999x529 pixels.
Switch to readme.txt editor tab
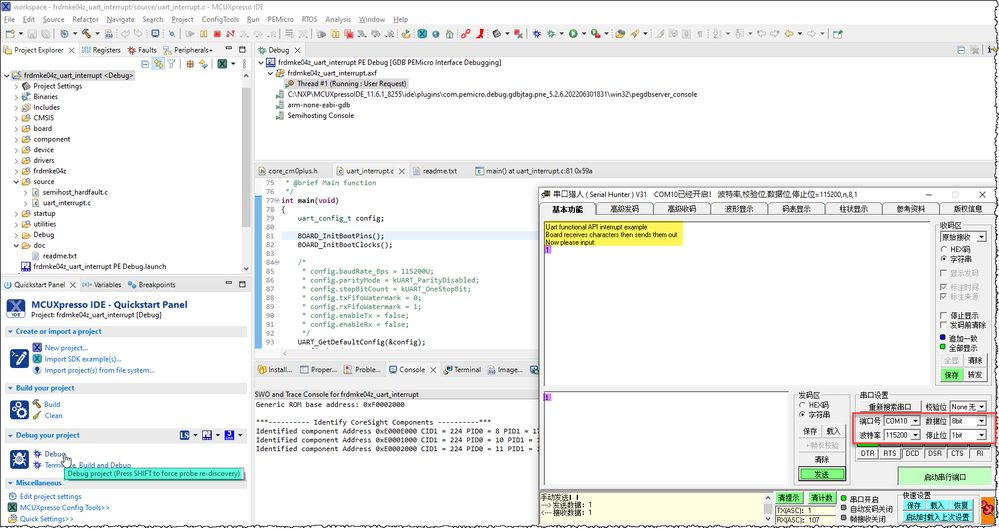coord(435,171)
